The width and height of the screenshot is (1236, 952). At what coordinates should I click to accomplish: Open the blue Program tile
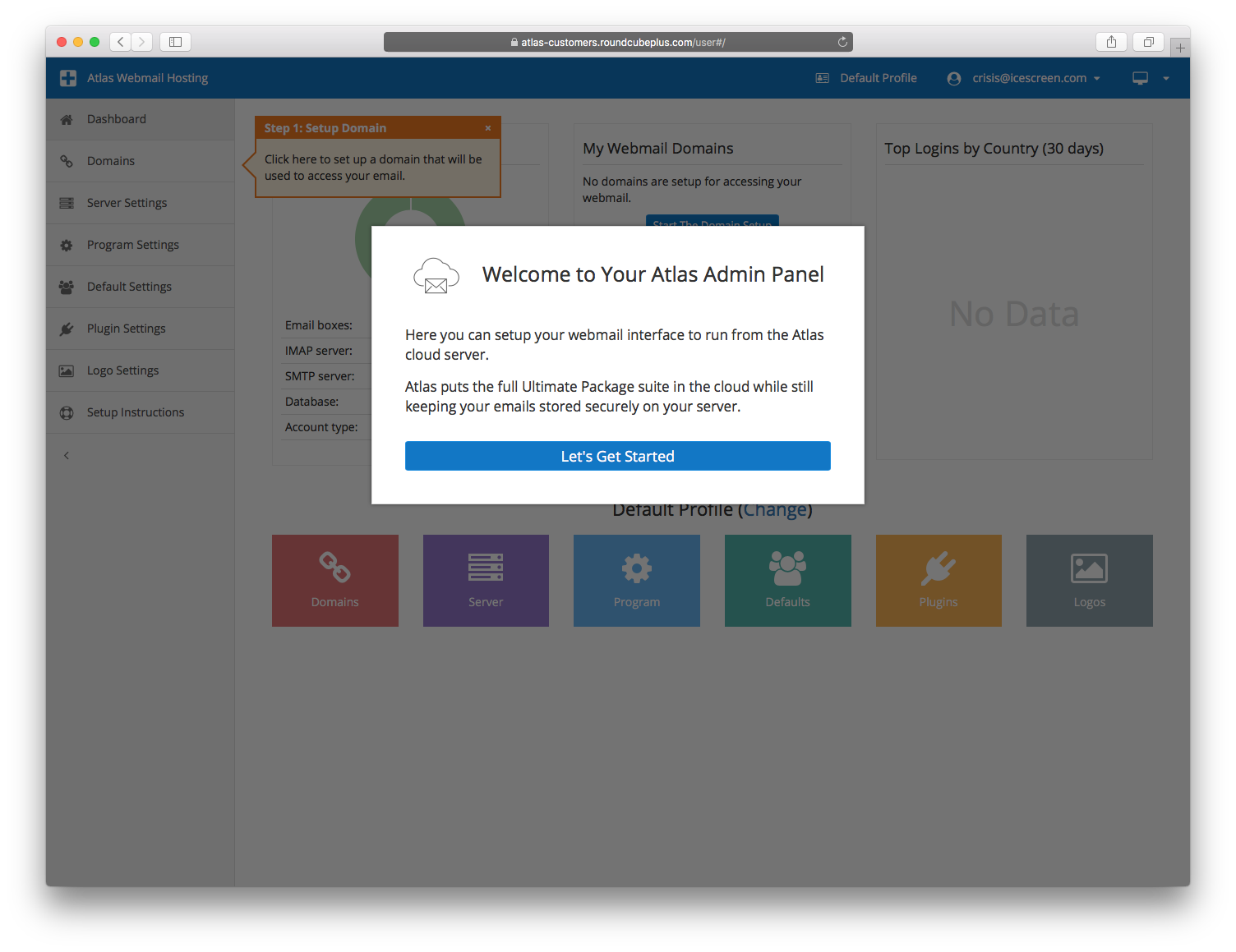[x=637, y=581]
